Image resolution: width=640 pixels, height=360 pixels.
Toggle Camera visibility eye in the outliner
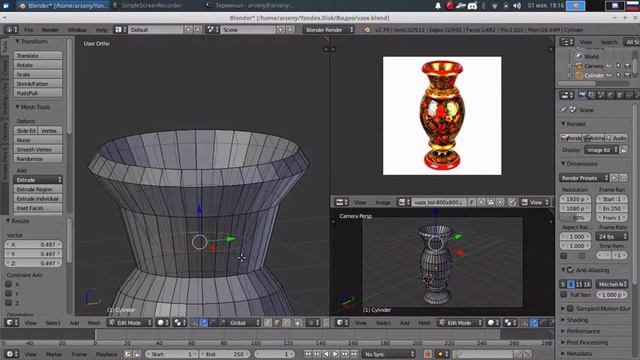click(x=609, y=66)
